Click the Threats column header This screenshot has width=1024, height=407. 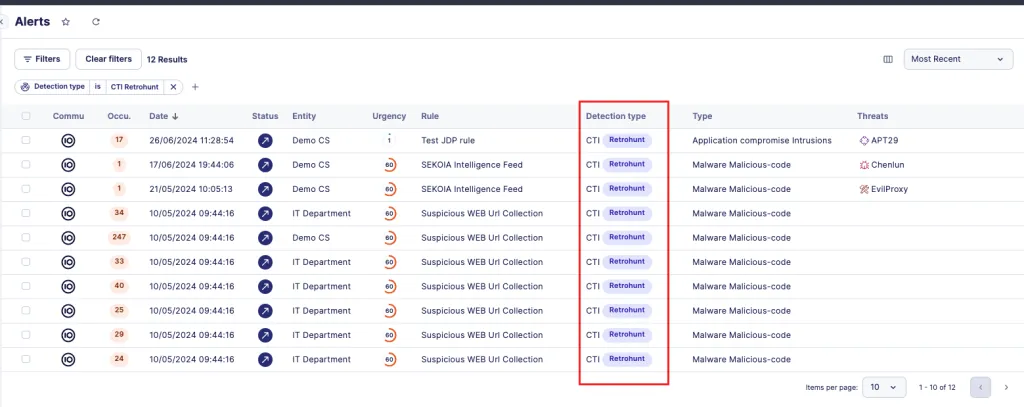(872, 116)
